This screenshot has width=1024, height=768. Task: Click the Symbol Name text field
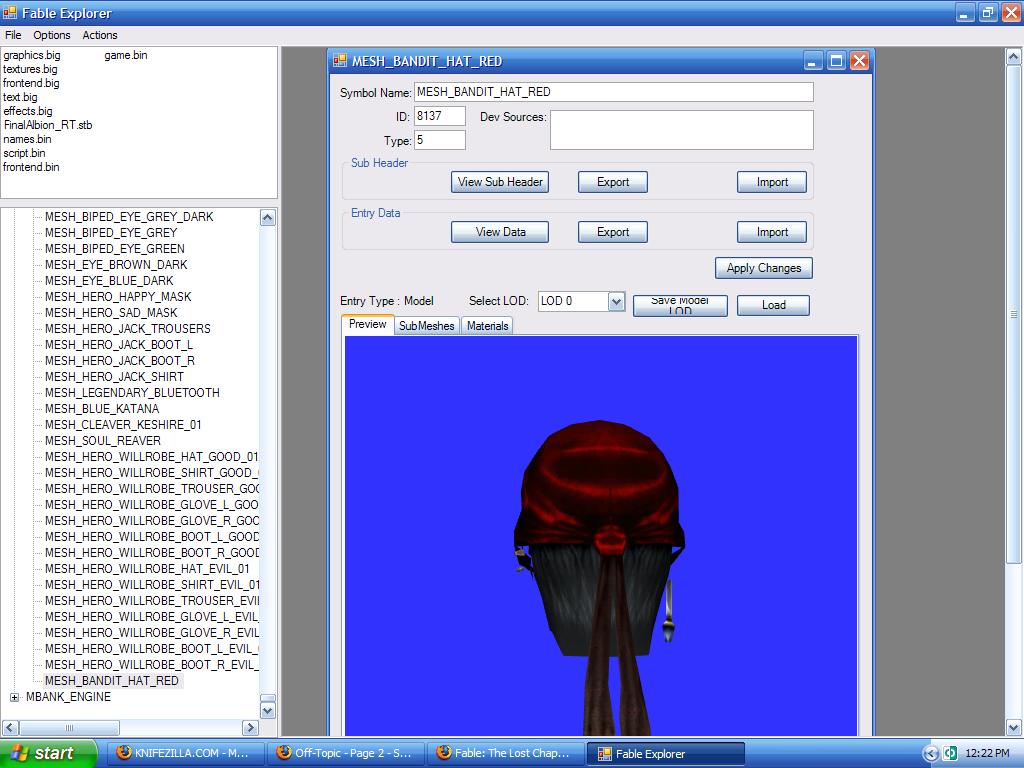coord(613,92)
